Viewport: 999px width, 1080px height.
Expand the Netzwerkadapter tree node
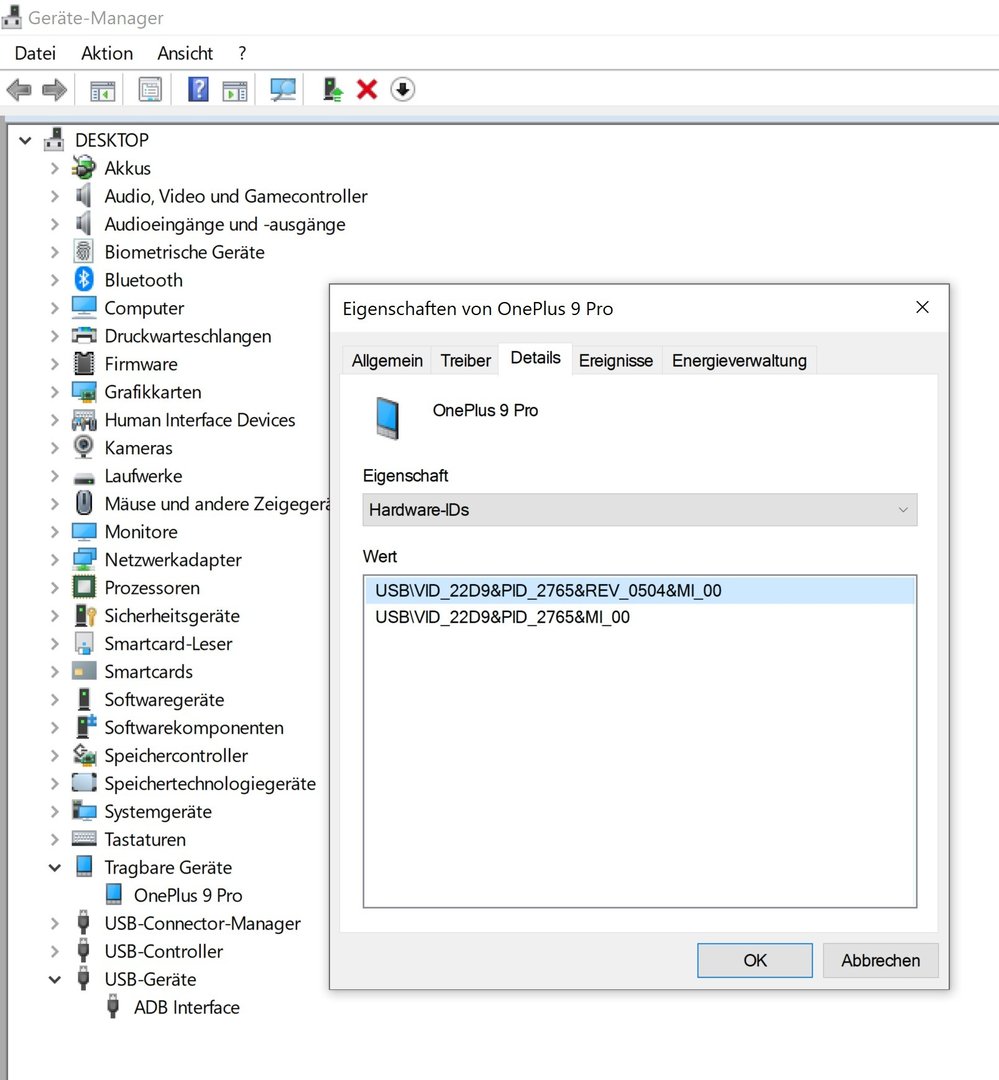(x=54, y=560)
